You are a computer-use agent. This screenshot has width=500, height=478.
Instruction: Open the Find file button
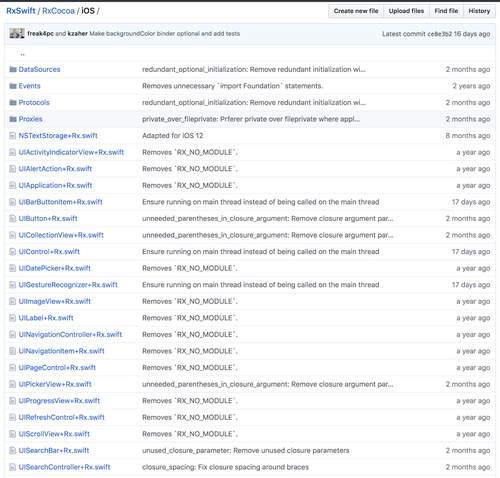click(x=446, y=11)
